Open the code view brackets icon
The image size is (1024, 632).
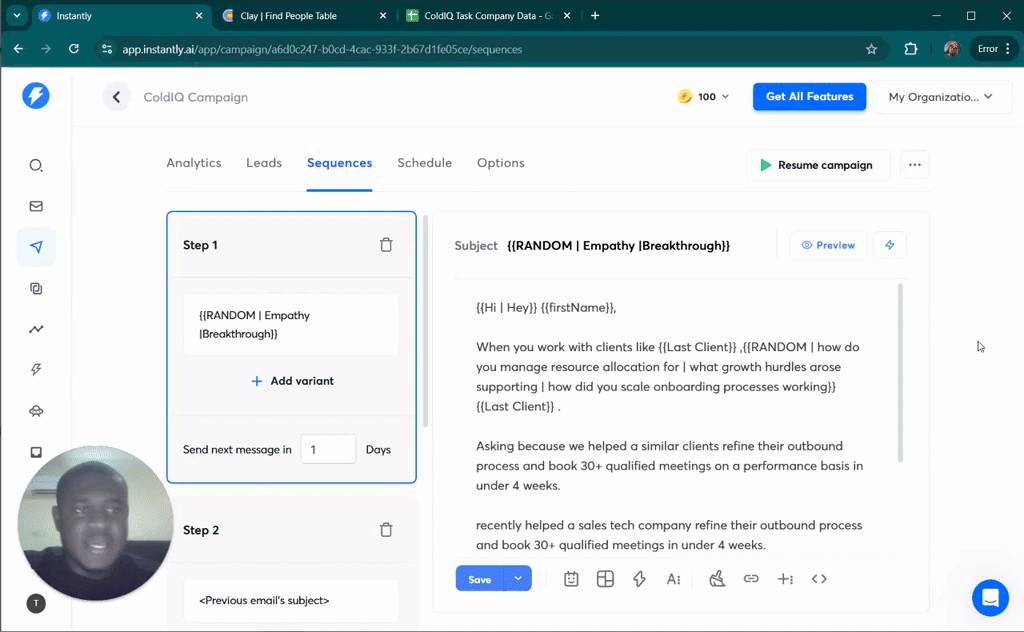[819, 579]
